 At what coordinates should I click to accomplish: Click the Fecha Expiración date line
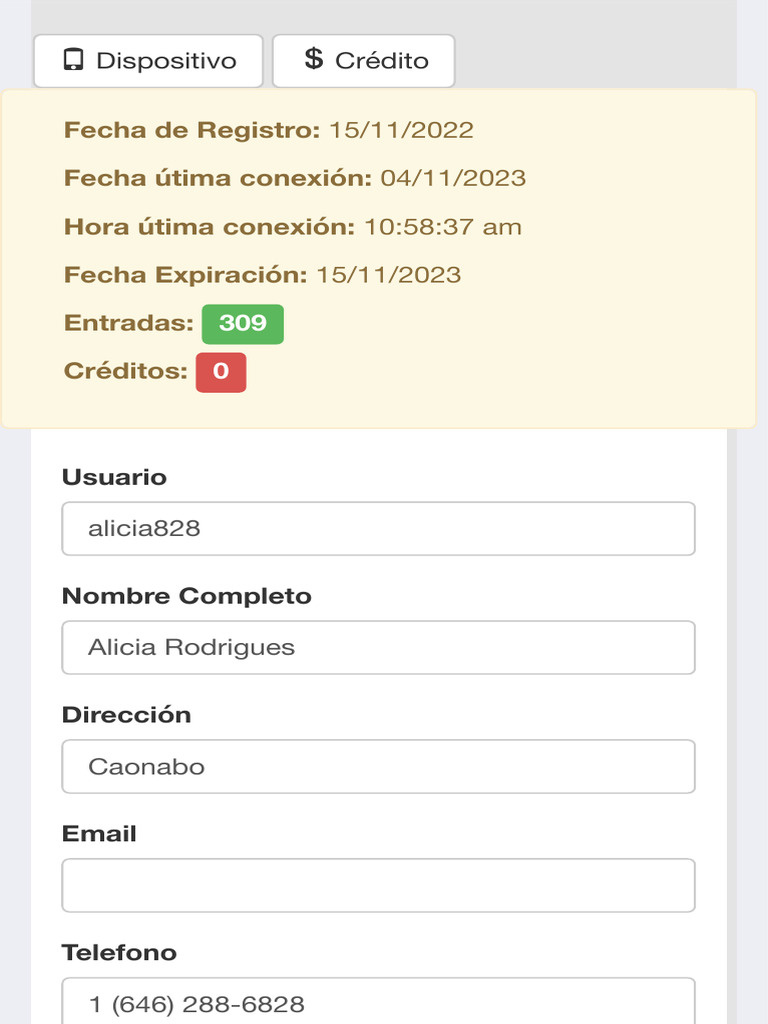click(x=262, y=275)
